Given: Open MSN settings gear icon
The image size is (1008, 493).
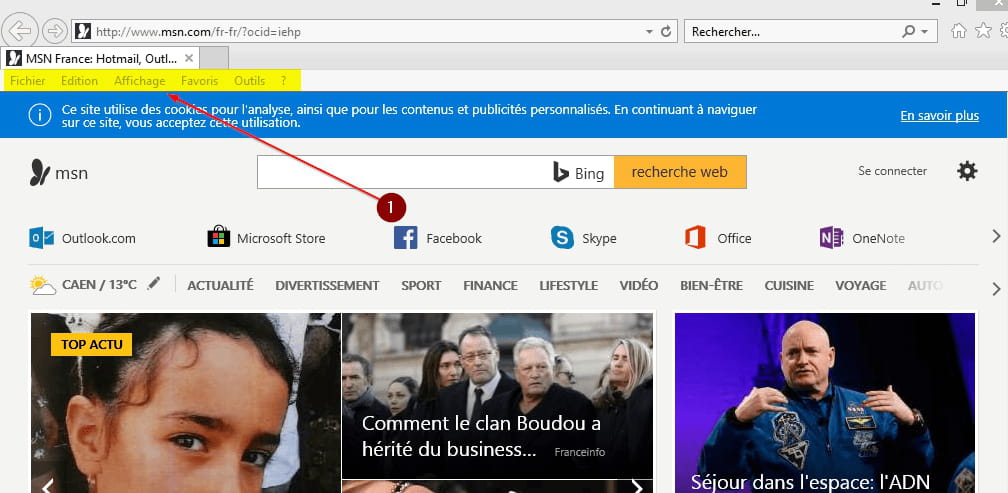Looking at the screenshot, I should point(967,171).
